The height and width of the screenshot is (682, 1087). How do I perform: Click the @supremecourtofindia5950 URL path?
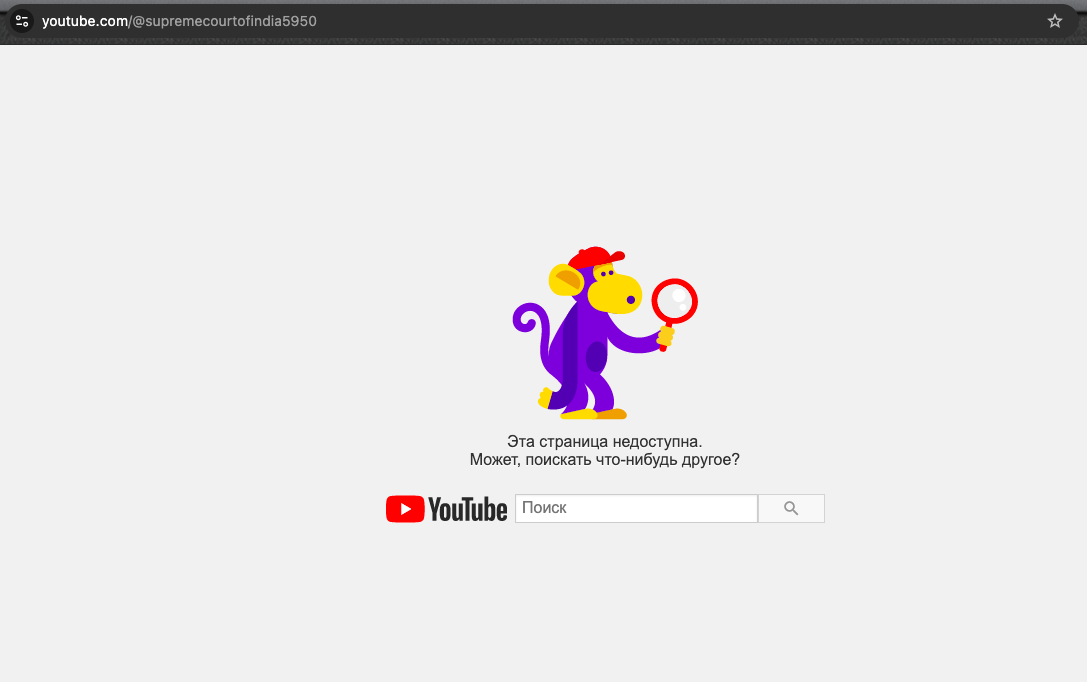point(224,21)
